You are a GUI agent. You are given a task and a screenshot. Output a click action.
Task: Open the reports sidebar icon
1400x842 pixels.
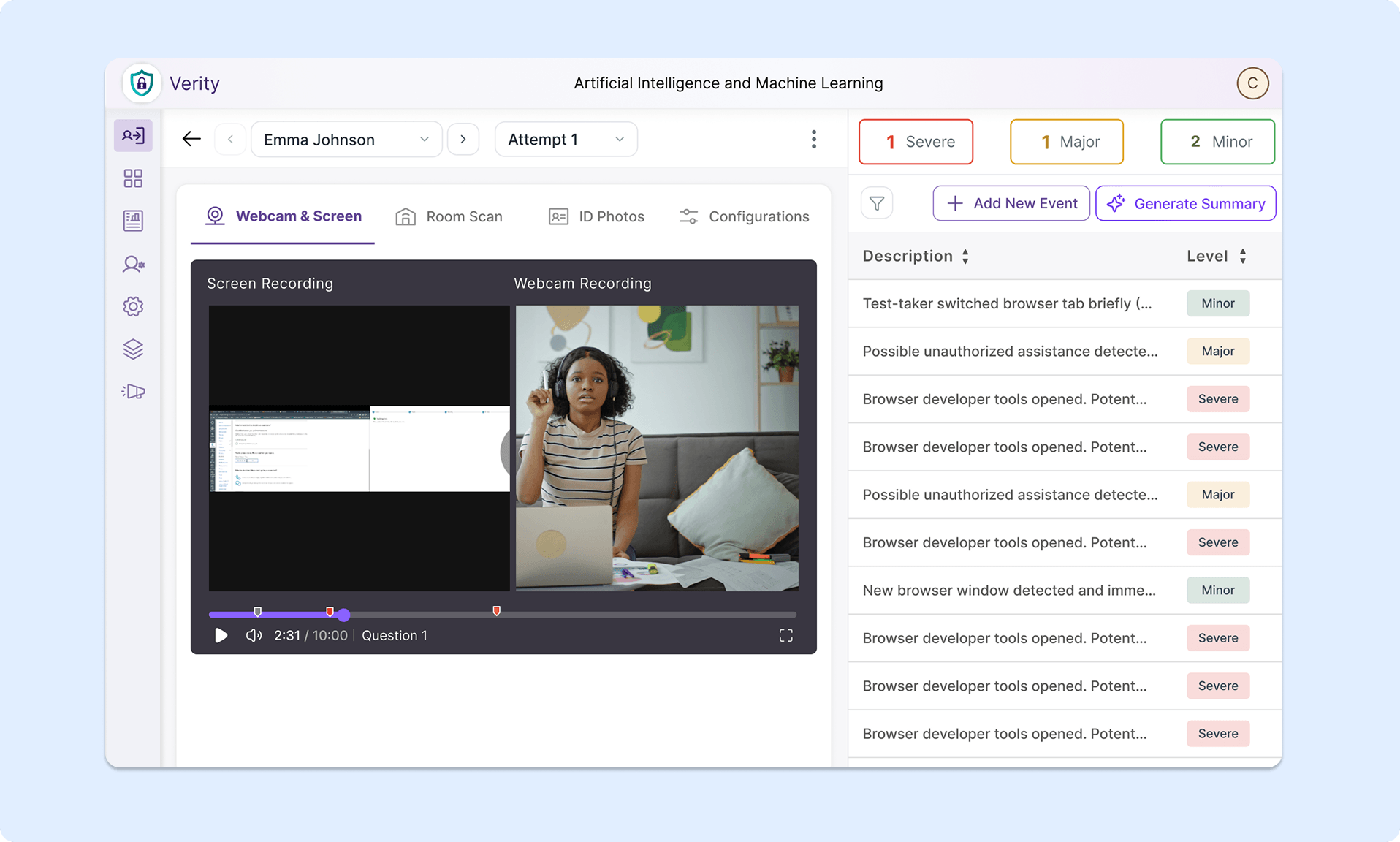133,221
